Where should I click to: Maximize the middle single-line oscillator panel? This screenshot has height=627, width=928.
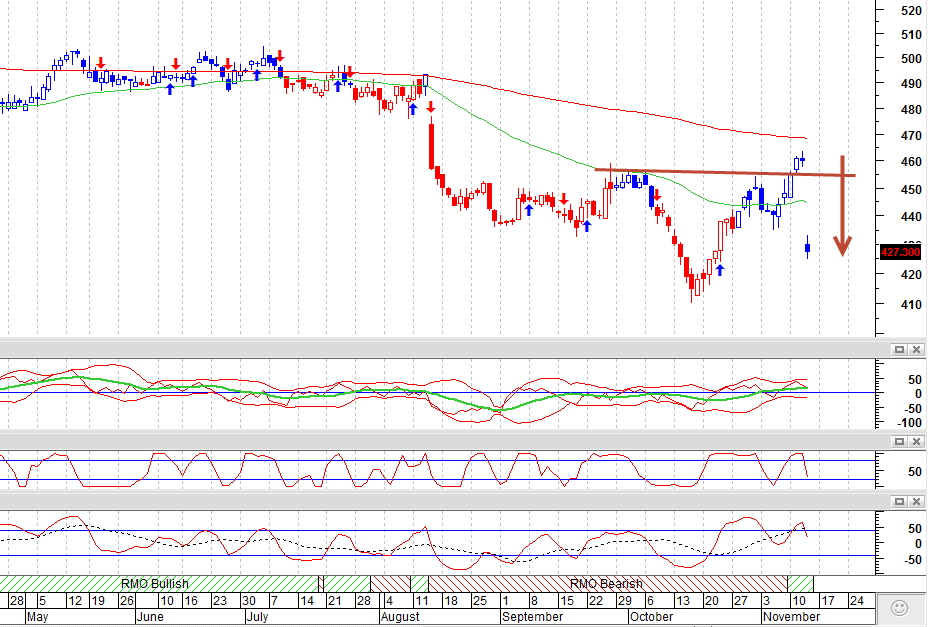899,441
